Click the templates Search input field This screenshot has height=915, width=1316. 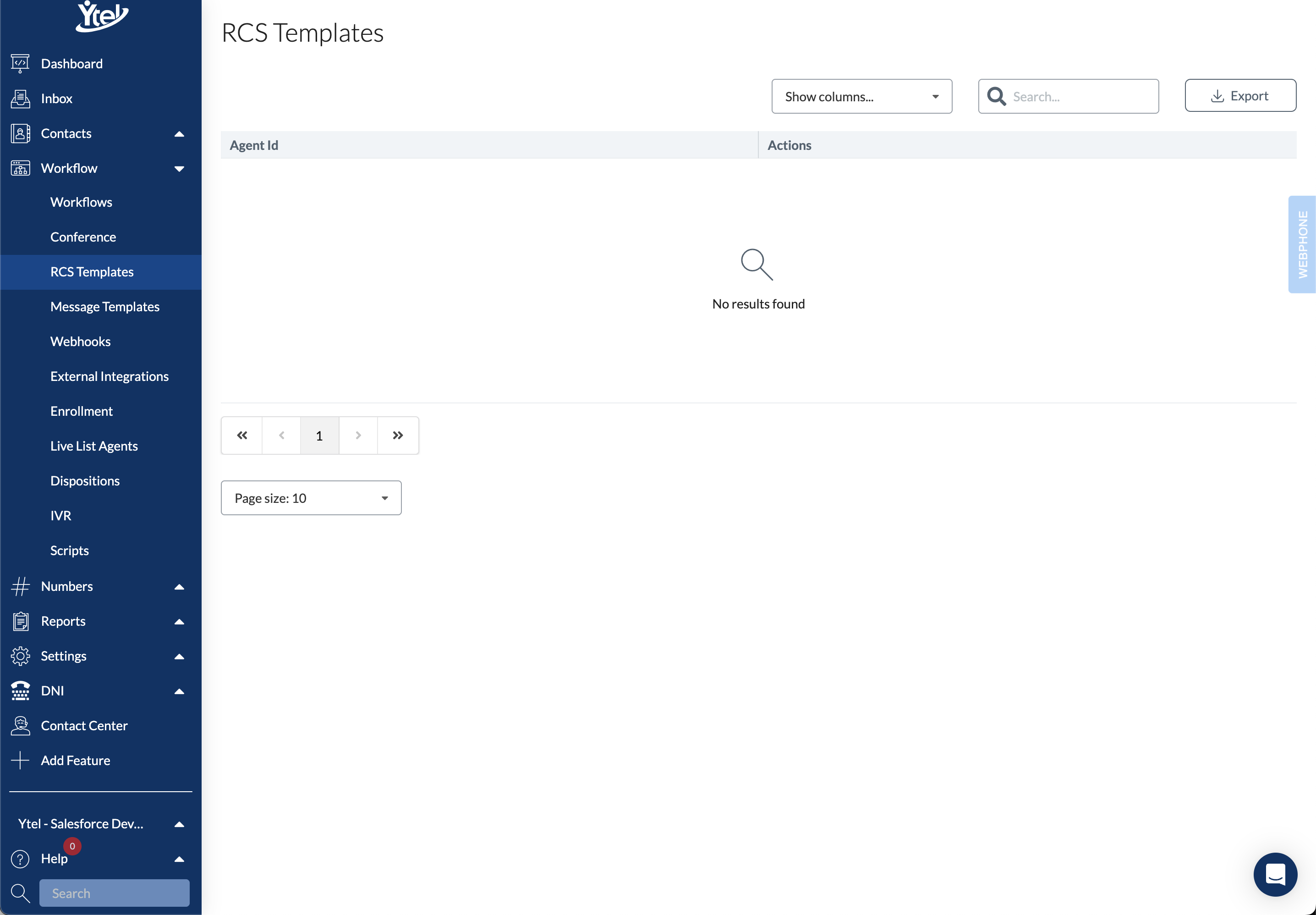[x=1080, y=96]
